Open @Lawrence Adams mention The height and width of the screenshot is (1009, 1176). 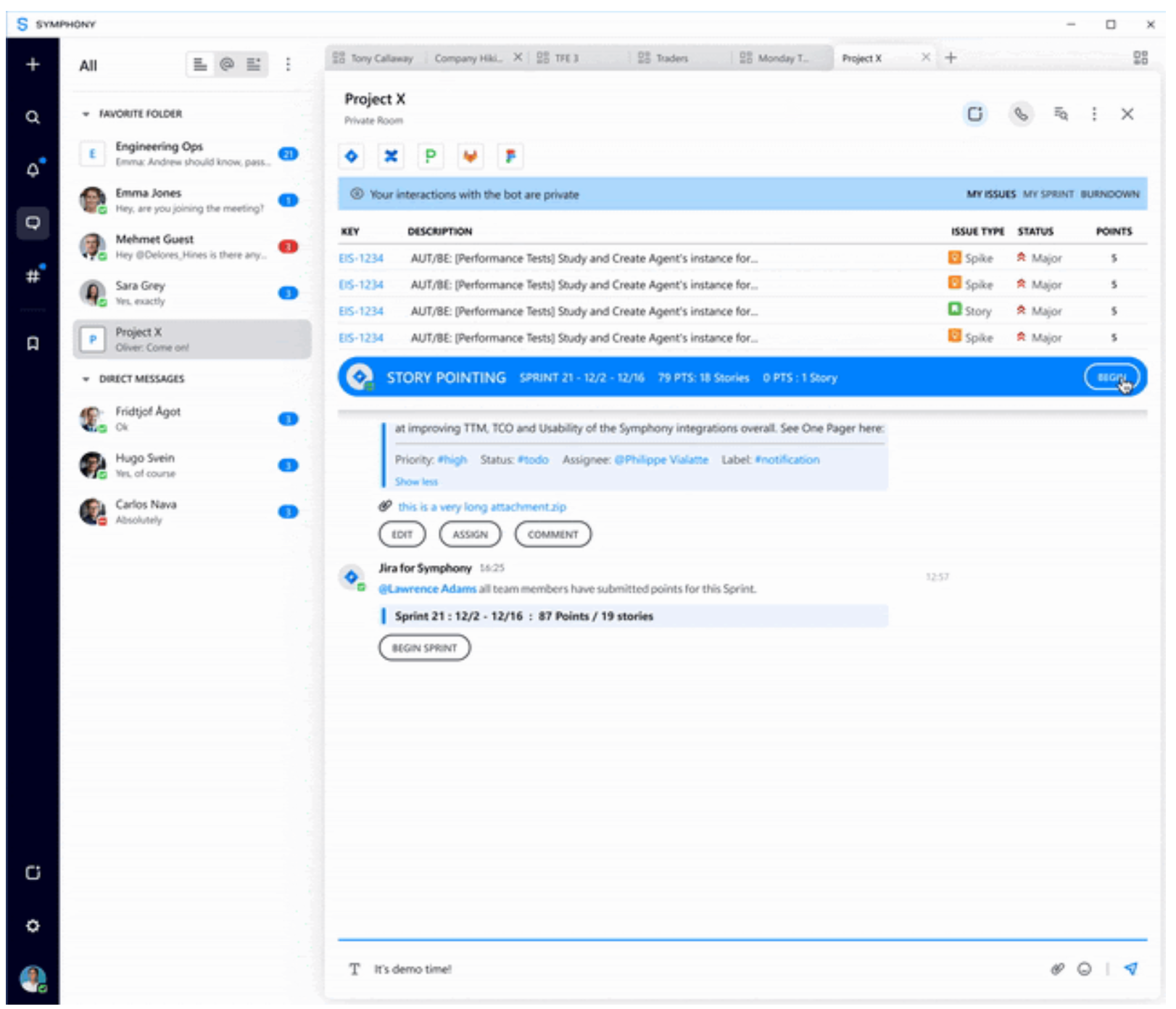tap(428, 589)
